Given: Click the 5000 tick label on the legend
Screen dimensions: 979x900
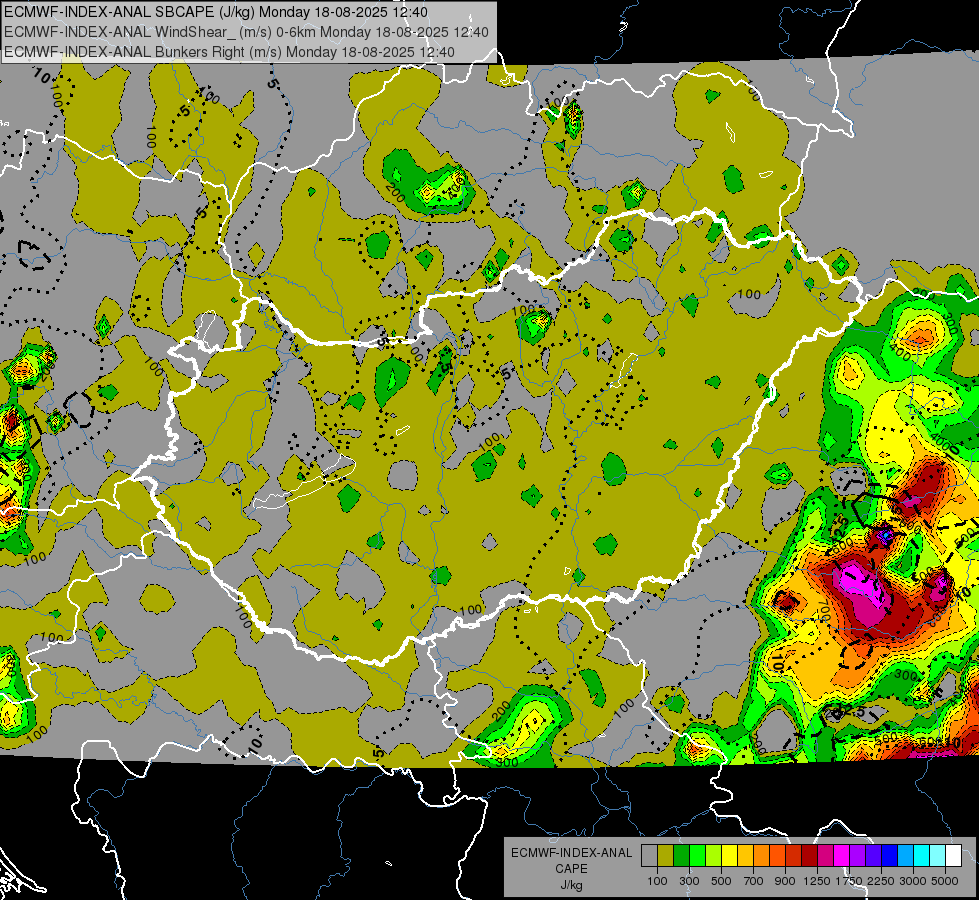Looking at the screenshot, I should pos(945,881).
